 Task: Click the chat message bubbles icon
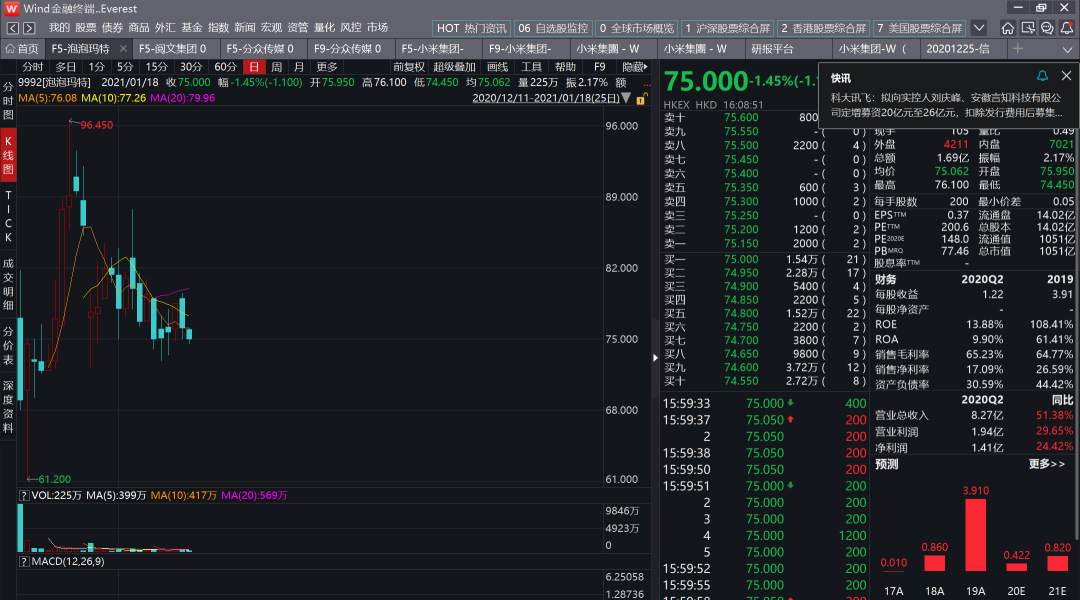[1047, 28]
